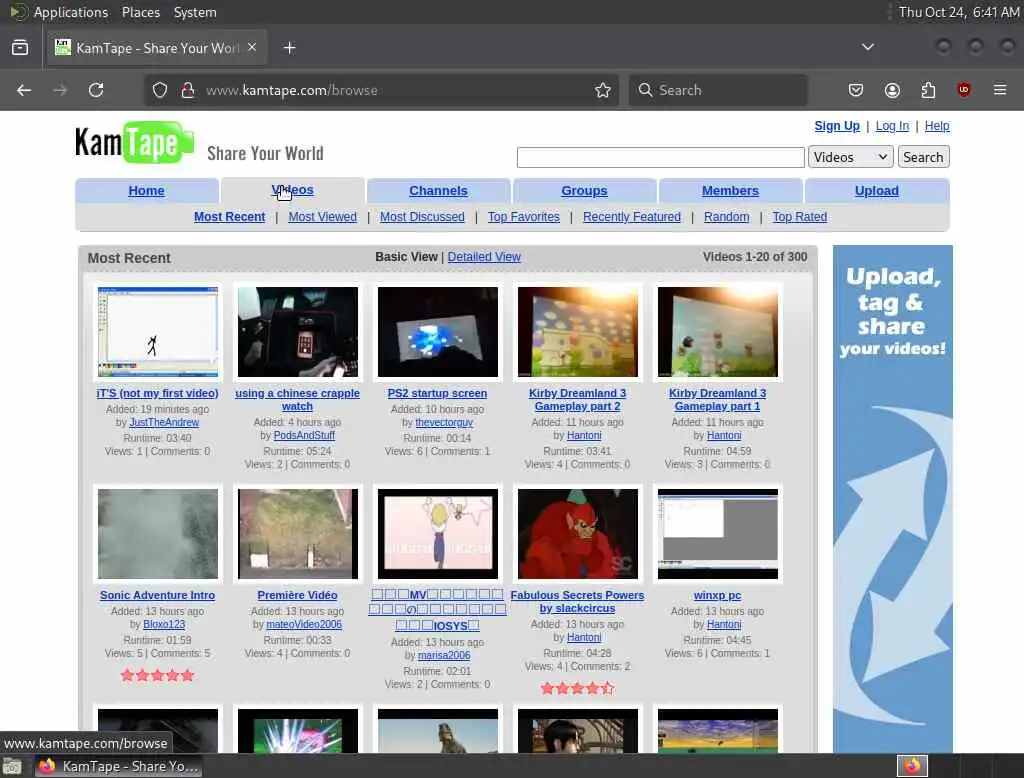1024x778 pixels.
Task: Visit uploader Bloxo123's profile
Action: point(164,624)
